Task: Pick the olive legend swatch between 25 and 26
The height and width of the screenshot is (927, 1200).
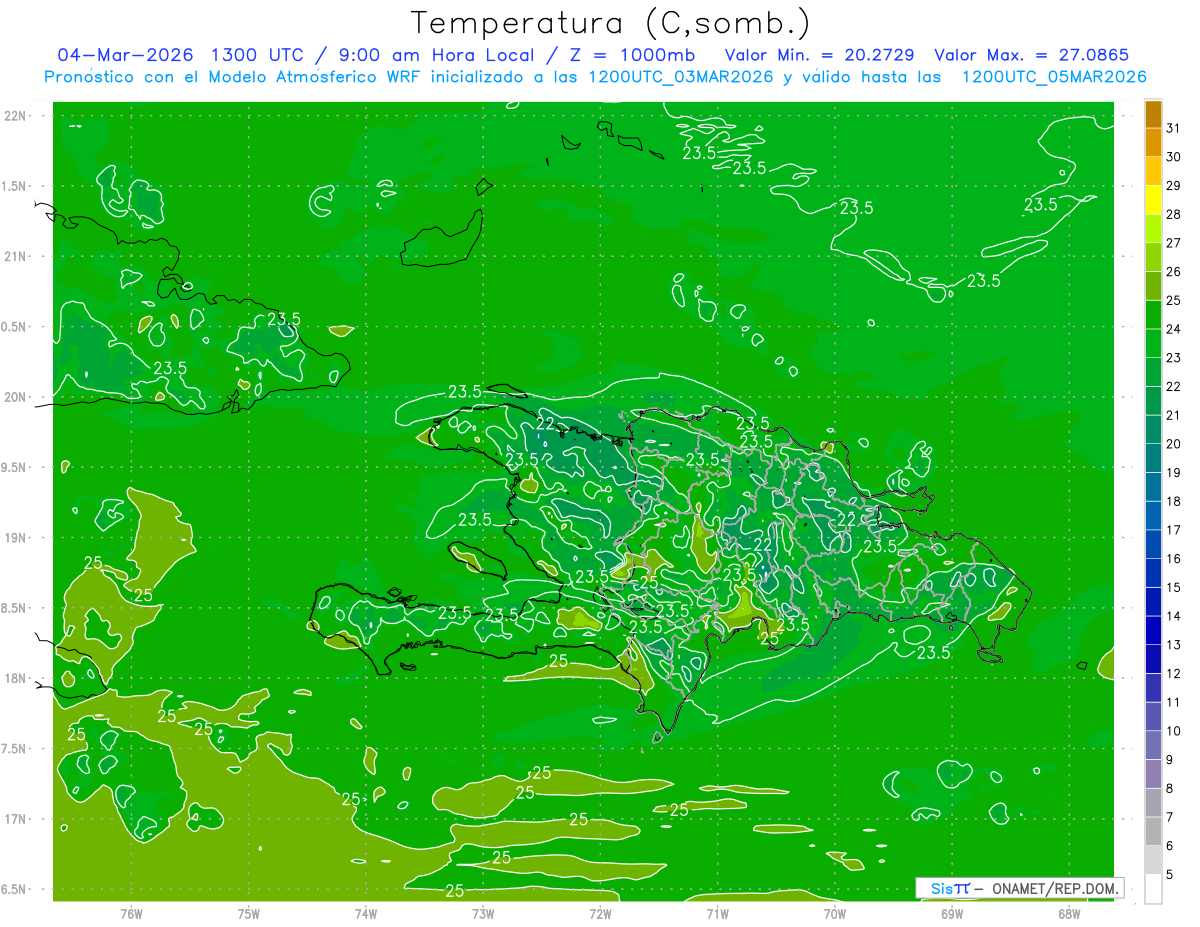Action: 1153,285
